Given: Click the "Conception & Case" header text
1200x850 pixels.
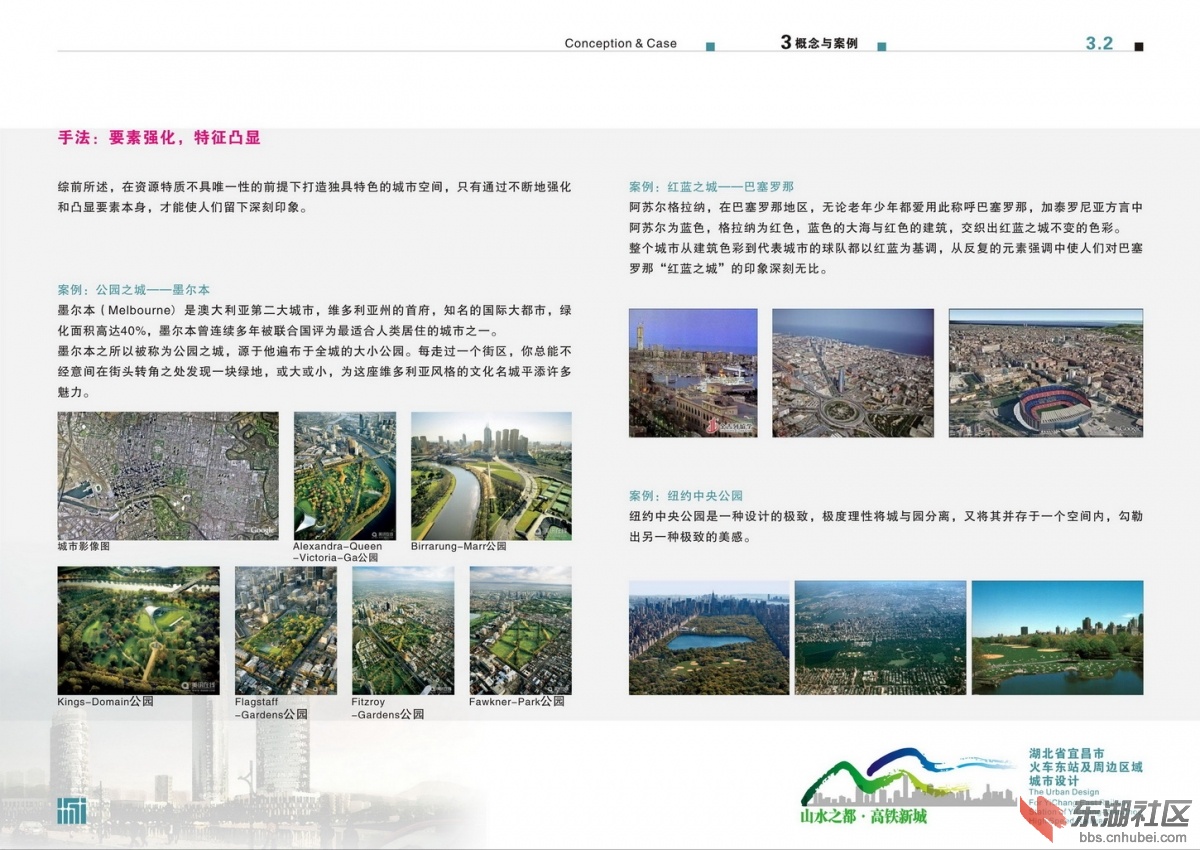Looking at the screenshot, I should pos(620,44).
